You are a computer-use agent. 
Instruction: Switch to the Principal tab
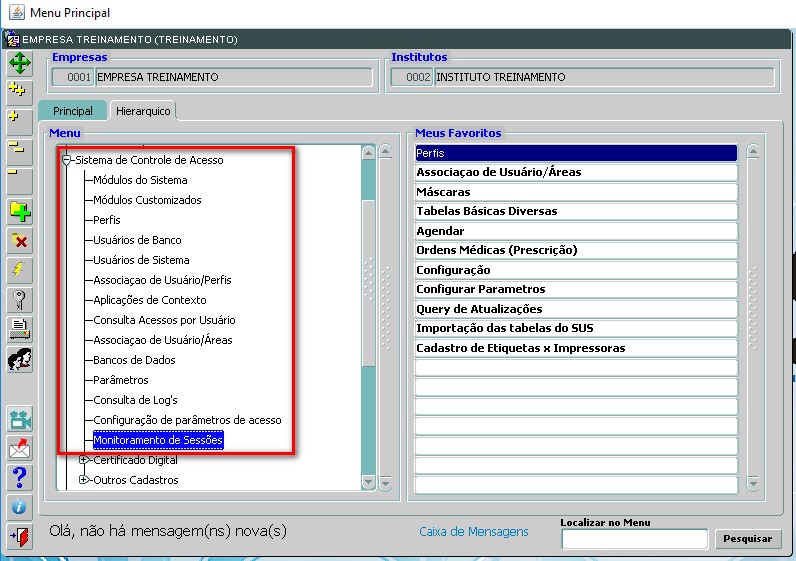[73, 111]
